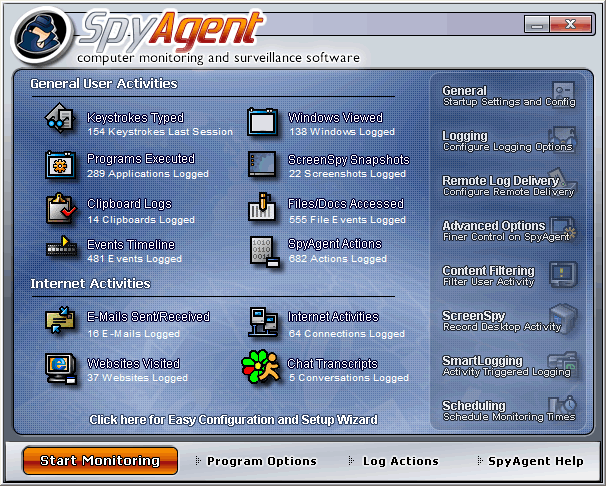Click '138 Windows Logged' text

[342, 132]
